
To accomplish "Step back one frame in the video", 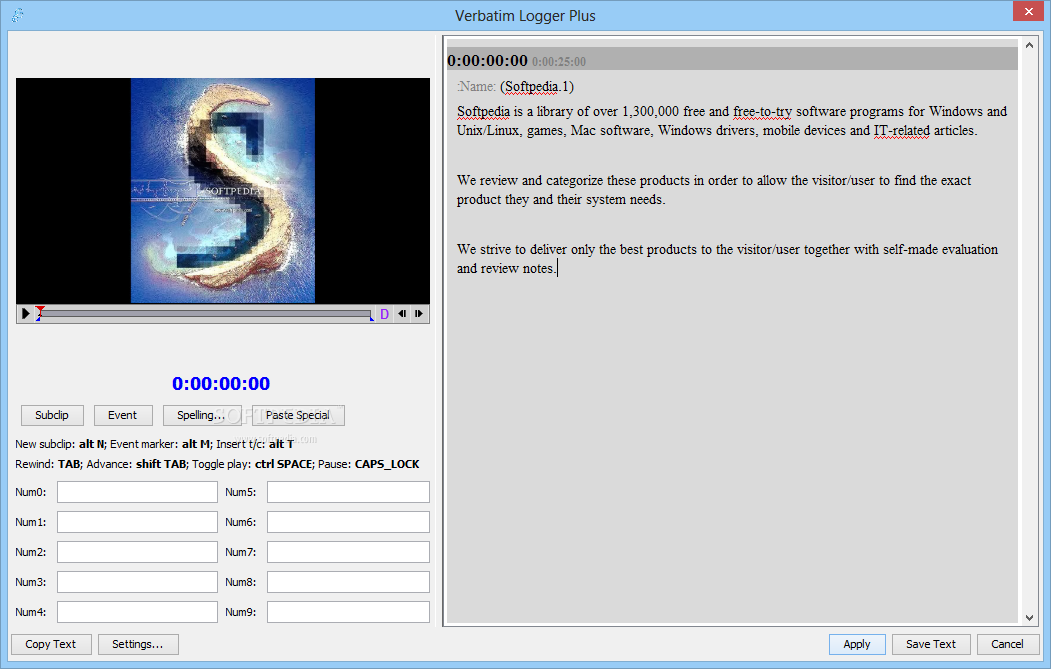I will point(402,313).
